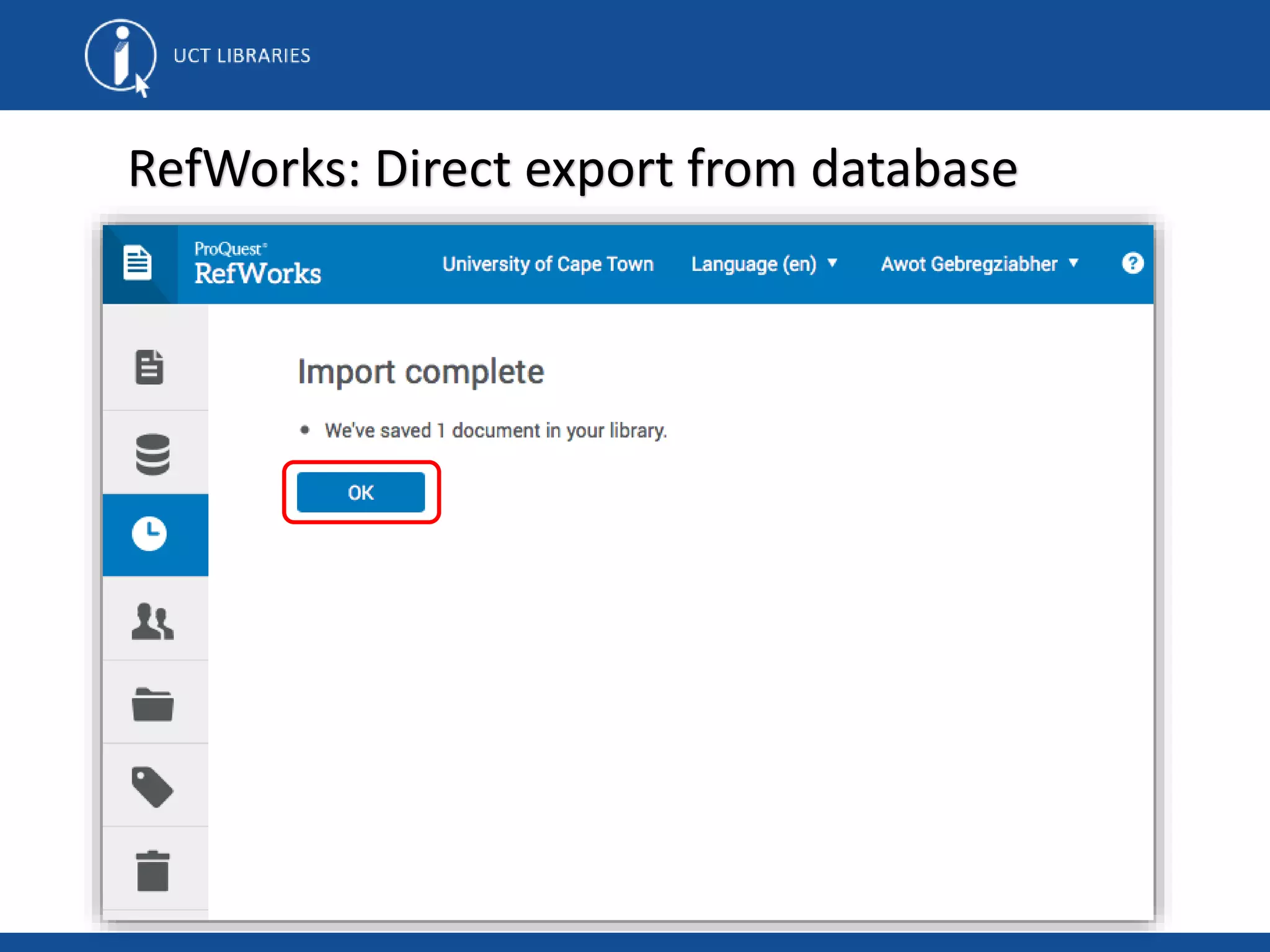Open the help question mark icon

1132,263
